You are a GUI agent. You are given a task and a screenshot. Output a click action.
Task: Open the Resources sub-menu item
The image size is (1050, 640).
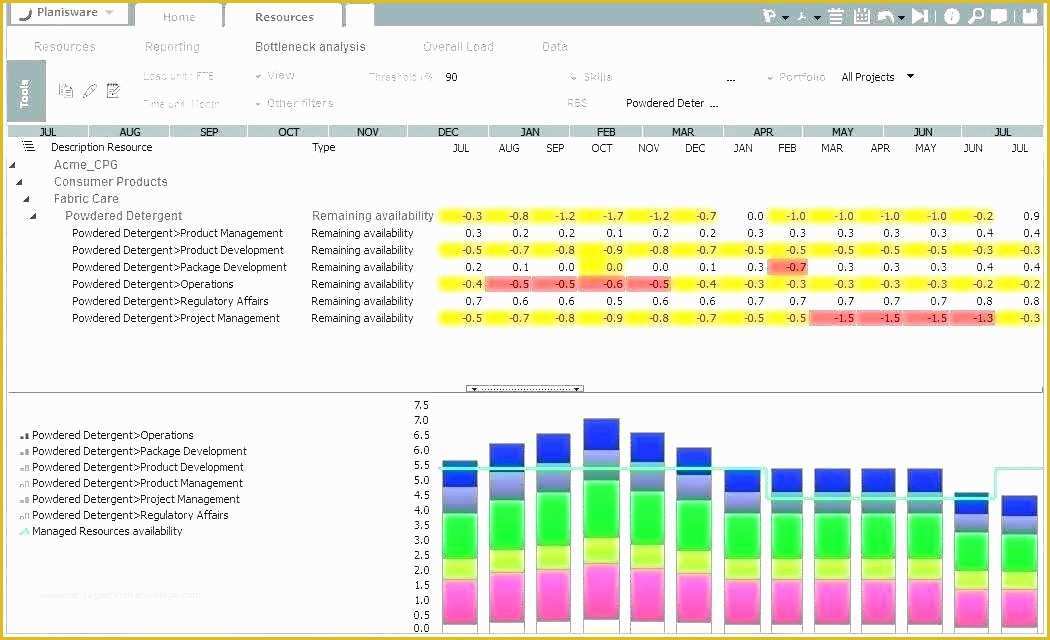click(65, 47)
